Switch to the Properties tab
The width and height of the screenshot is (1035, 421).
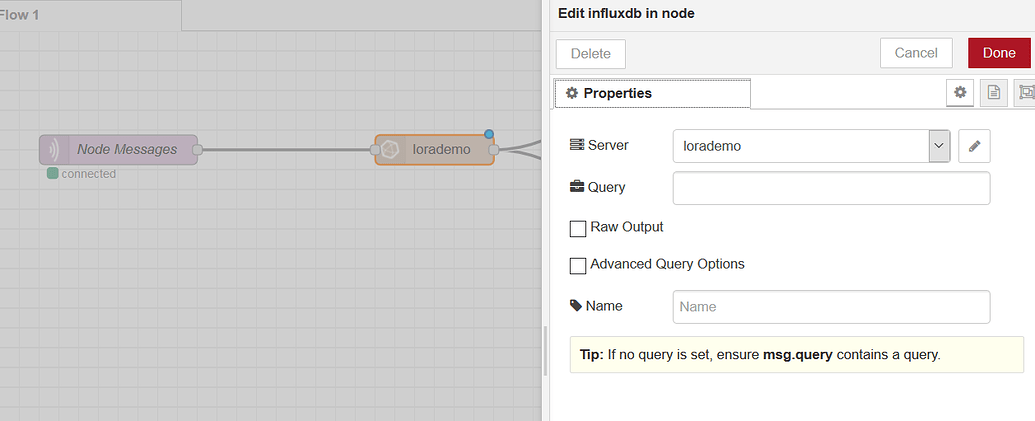point(652,94)
